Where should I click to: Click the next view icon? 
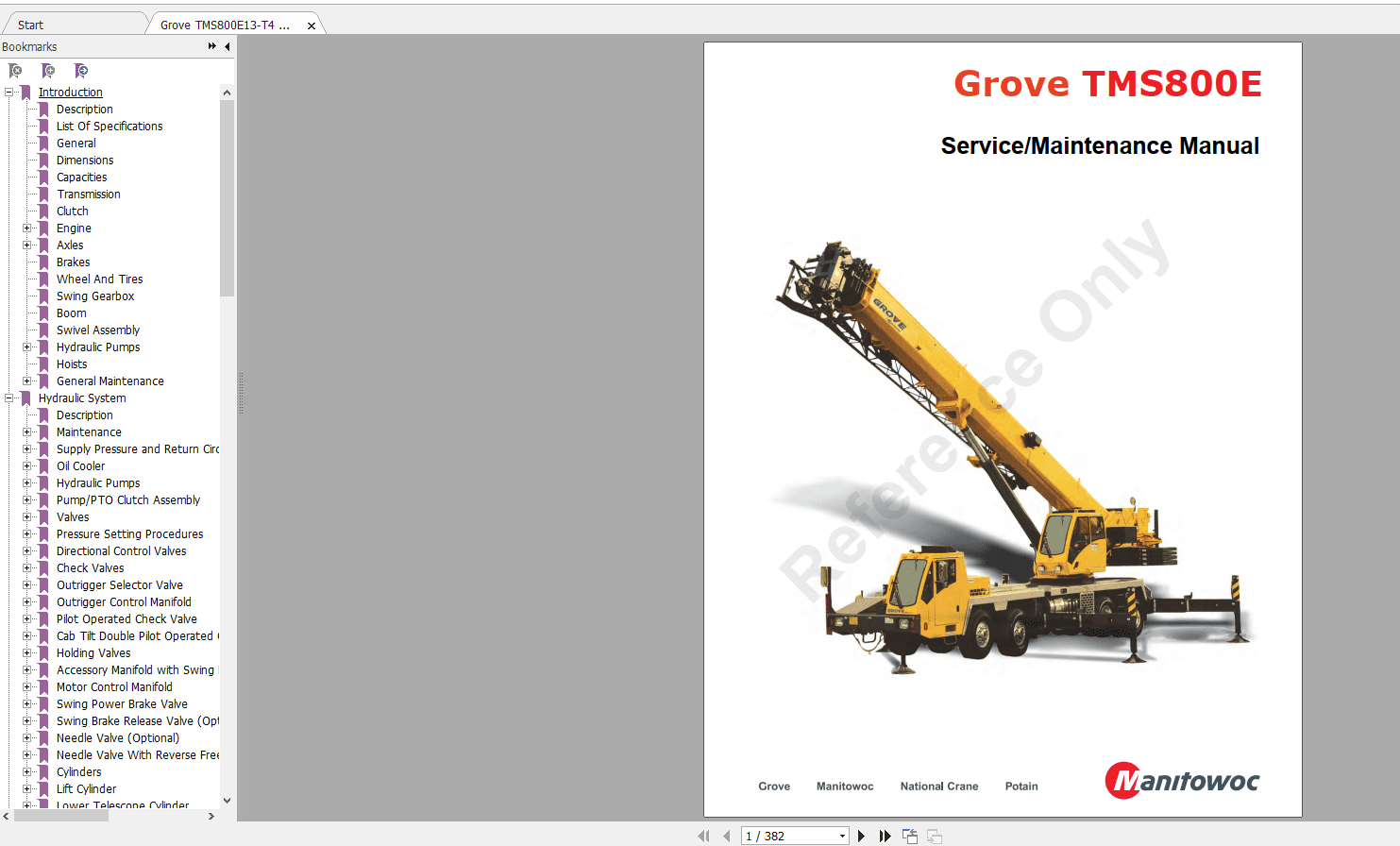933,836
